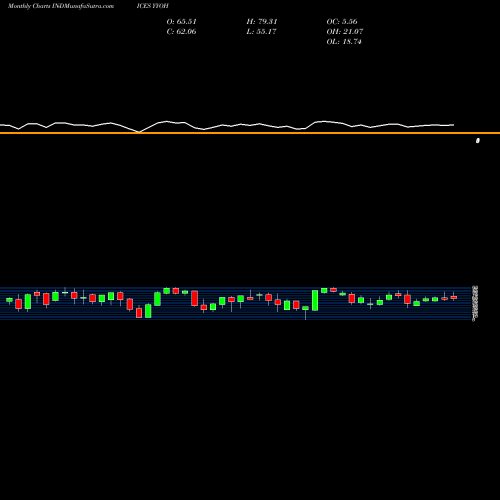Select the open value O: 65.51
Screen dimensions: 500x500
[181, 21]
